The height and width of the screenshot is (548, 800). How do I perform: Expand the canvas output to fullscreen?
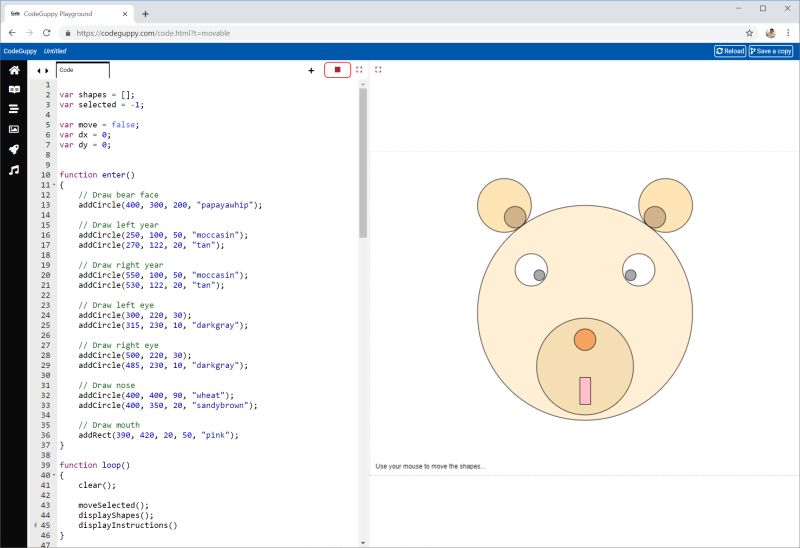tap(378, 69)
